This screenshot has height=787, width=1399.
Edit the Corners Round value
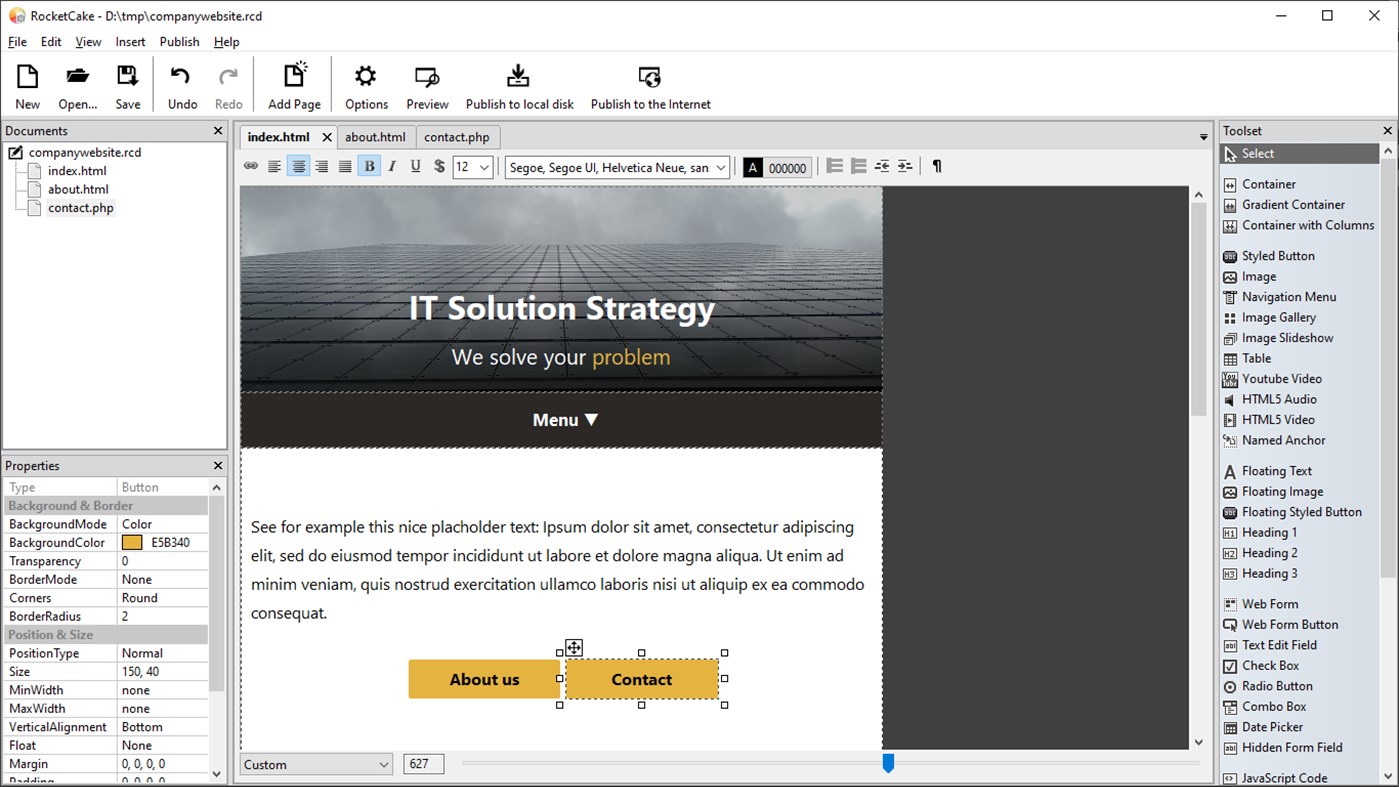(162, 598)
